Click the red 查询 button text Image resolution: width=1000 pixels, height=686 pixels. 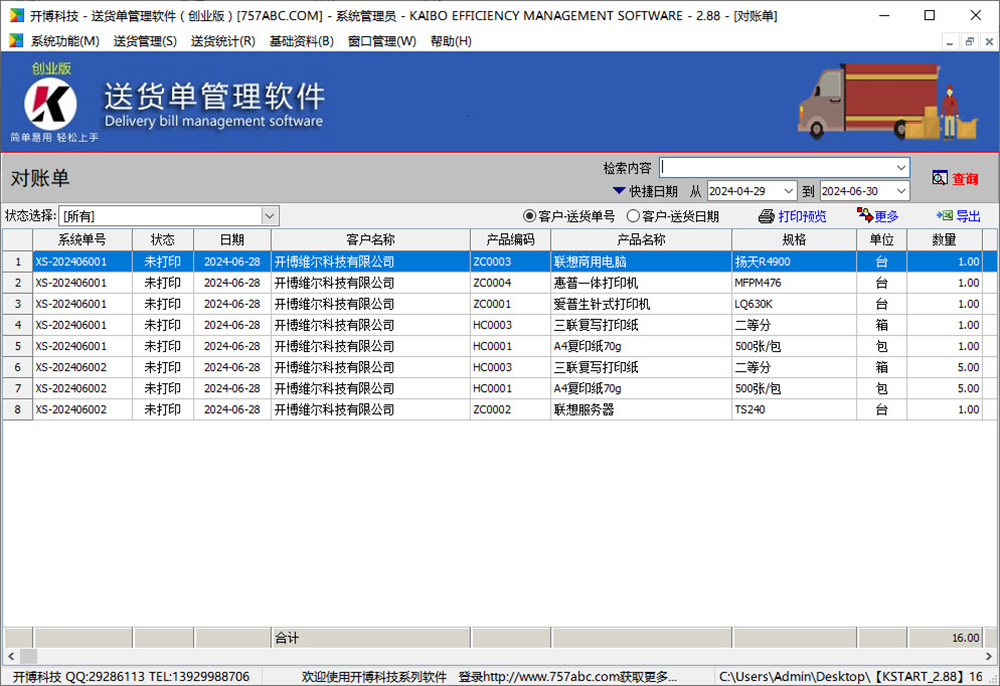[x=965, y=179]
